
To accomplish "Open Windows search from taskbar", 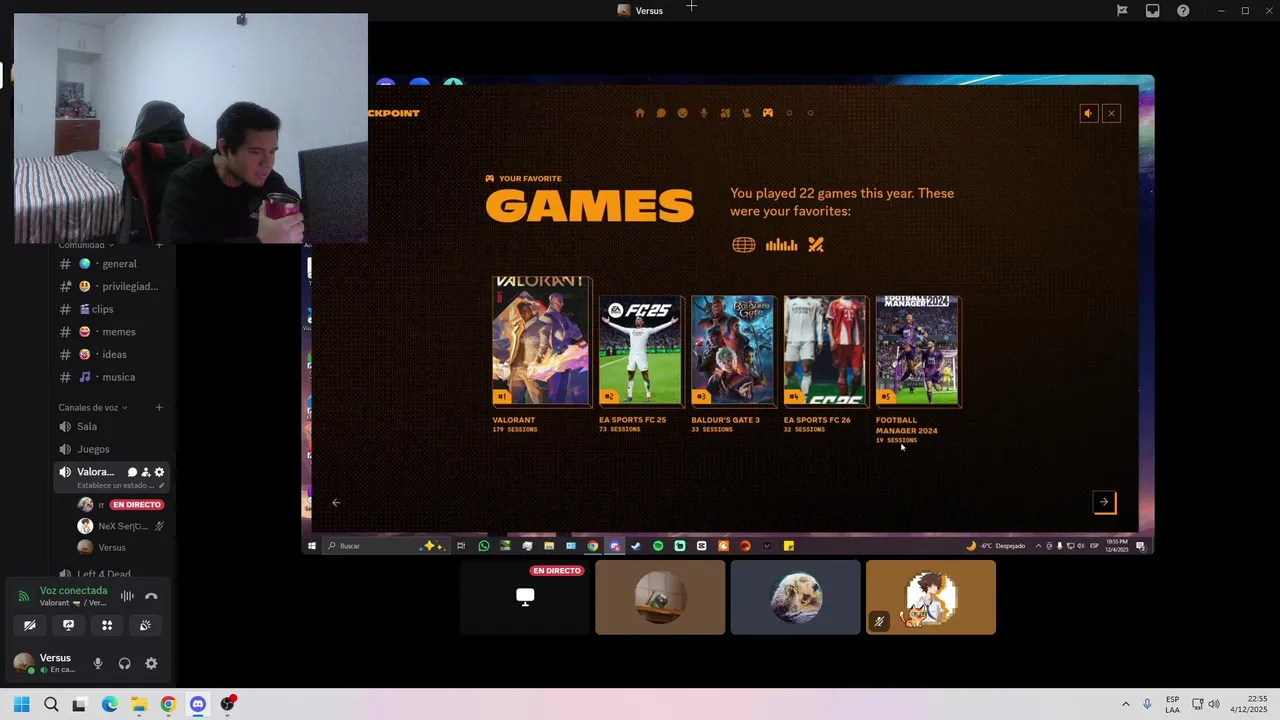I will [51, 704].
